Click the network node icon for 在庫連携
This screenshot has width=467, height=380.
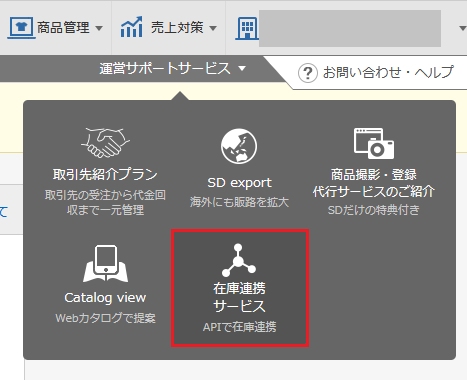point(239,260)
